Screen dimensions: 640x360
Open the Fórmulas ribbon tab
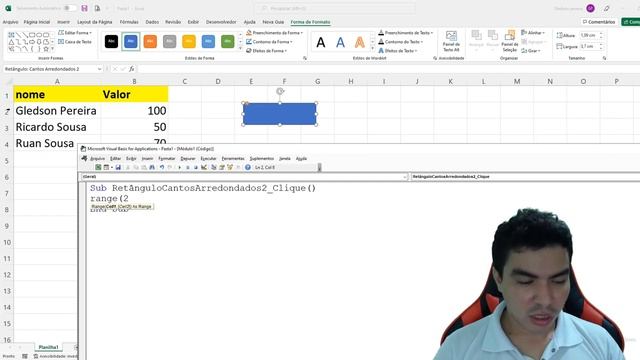pyautogui.click(x=129, y=22)
